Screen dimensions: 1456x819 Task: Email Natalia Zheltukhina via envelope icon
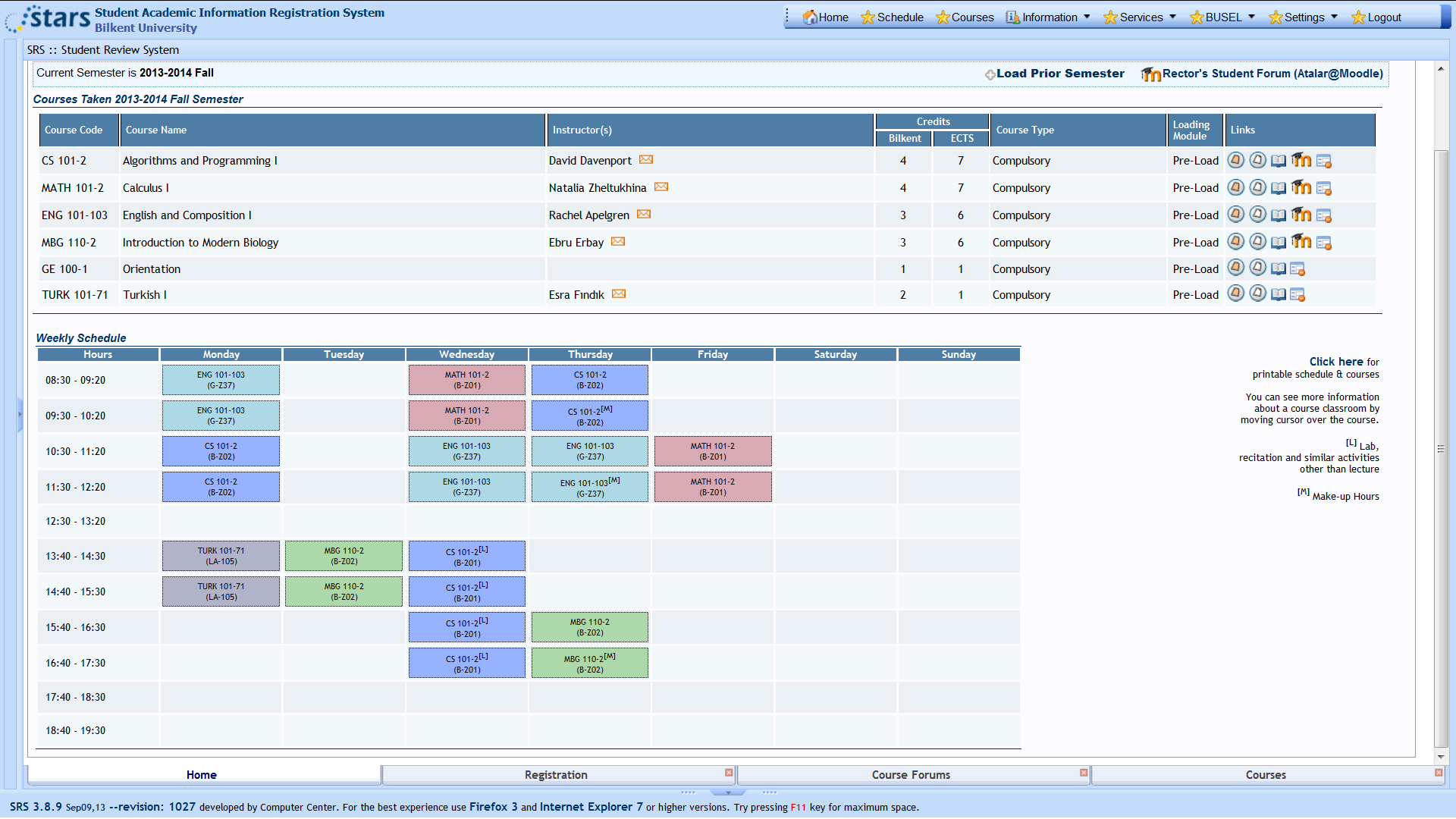pos(661,187)
